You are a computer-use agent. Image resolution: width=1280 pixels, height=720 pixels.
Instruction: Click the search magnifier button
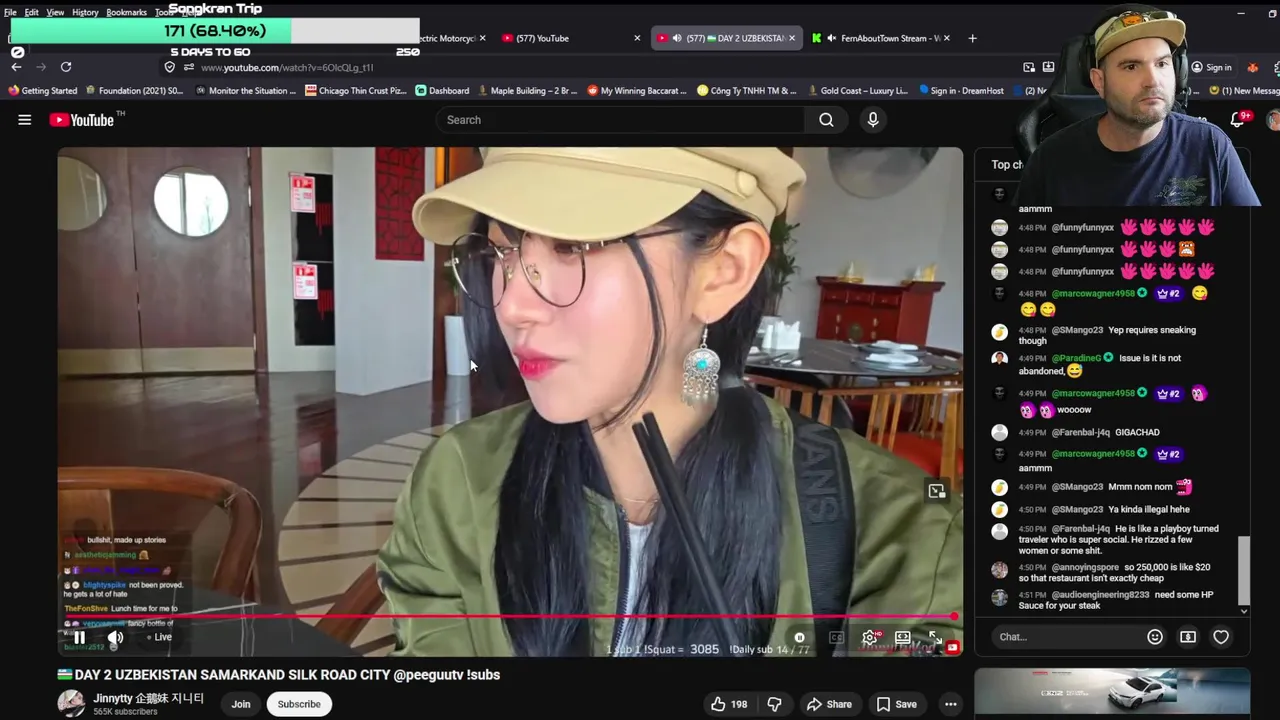click(826, 120)
